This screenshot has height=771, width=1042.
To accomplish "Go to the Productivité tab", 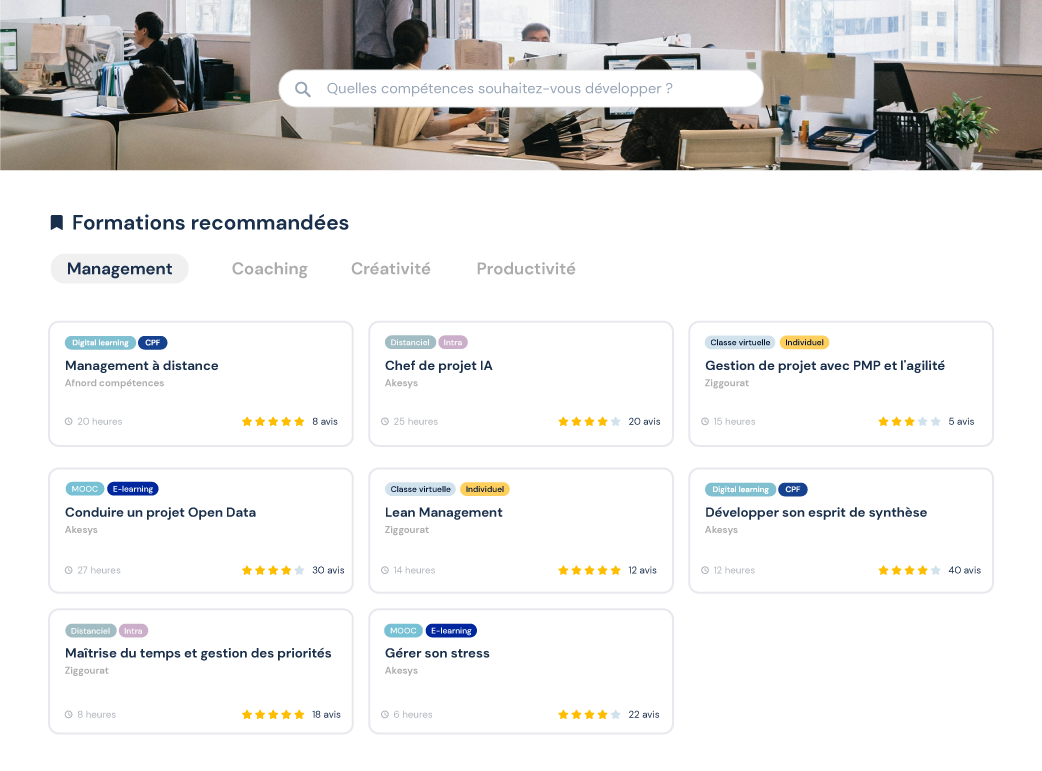I will [526, 269].
